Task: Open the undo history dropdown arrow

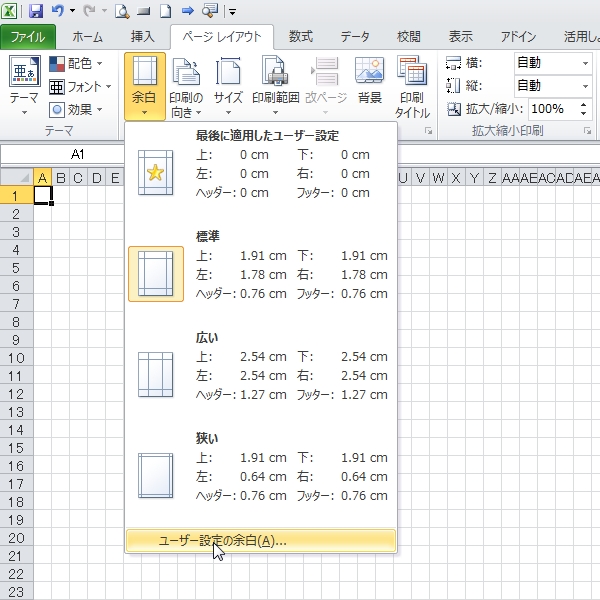Action: (x=73, y=11)
